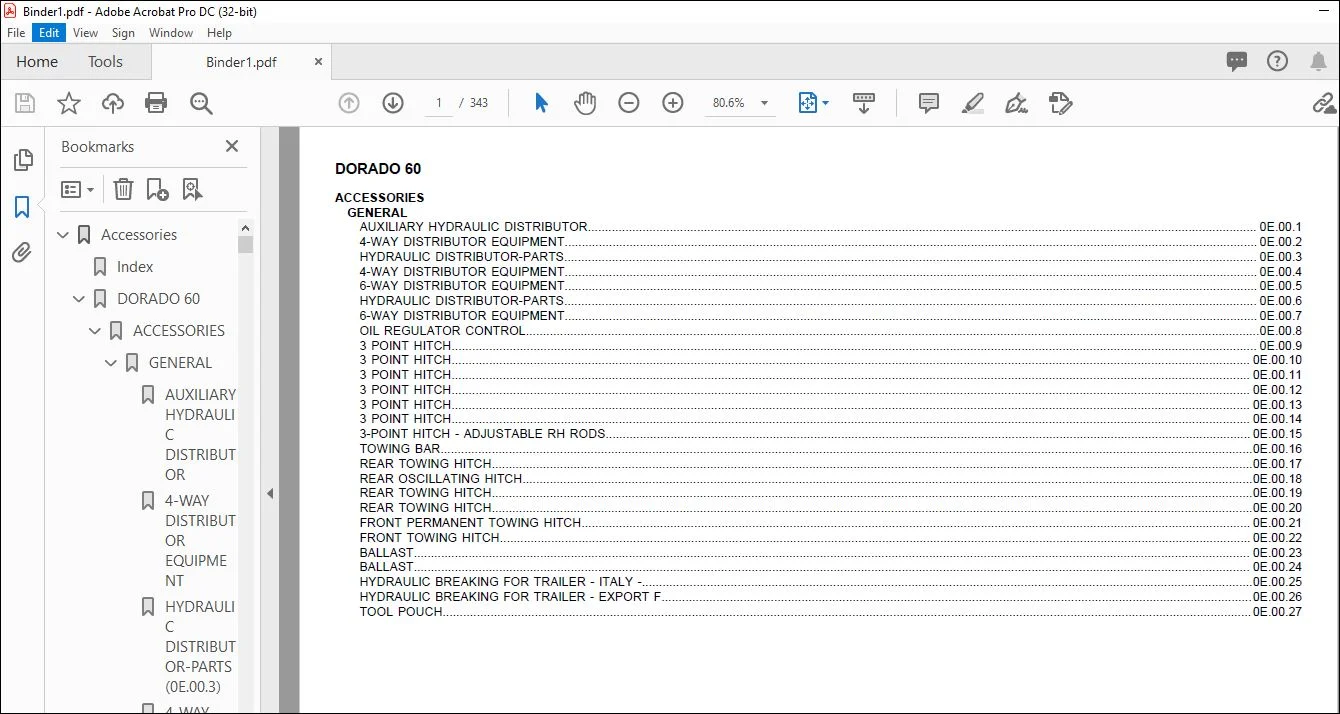Collapse the ACCESSORIES sub-bookmark
The image size is (1340, 714).
coord(95,331)
